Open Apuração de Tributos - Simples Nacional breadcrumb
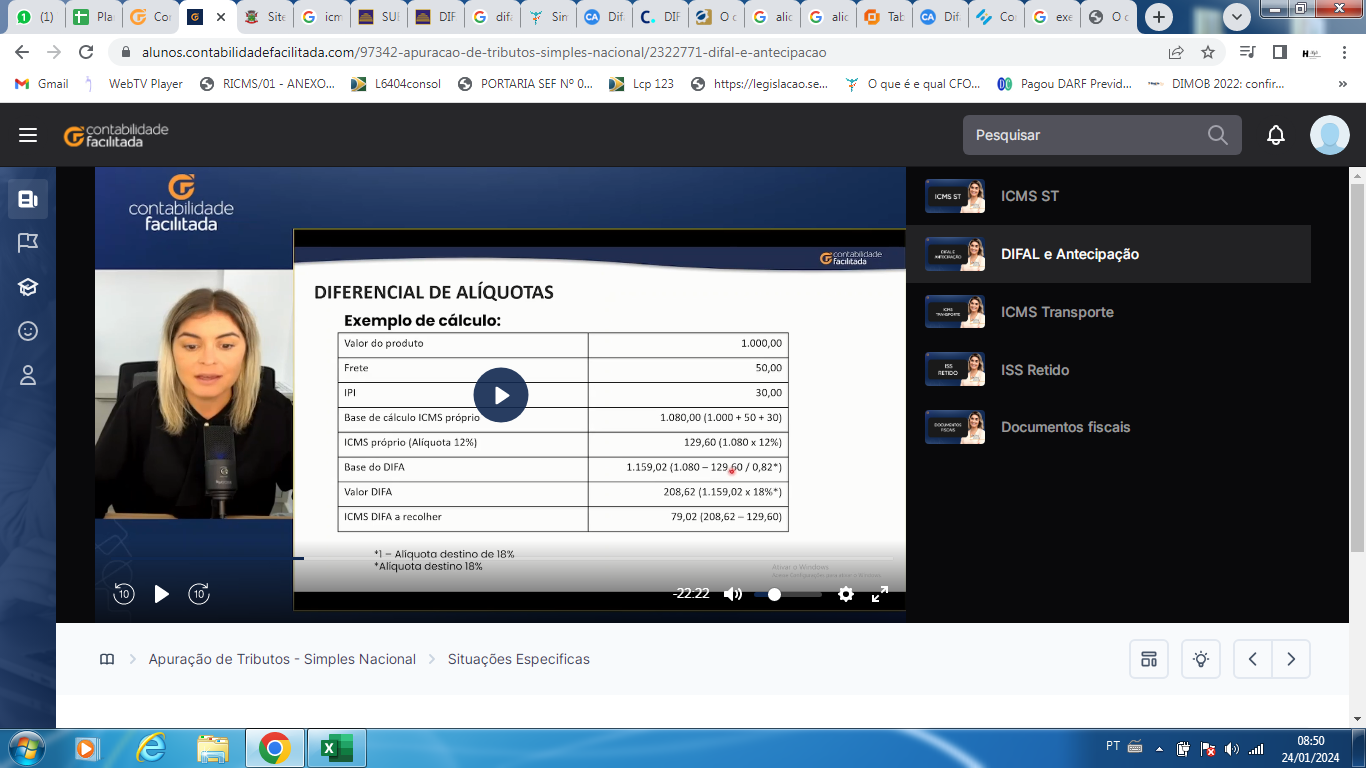1366x768 pixels. coord(282,659)
